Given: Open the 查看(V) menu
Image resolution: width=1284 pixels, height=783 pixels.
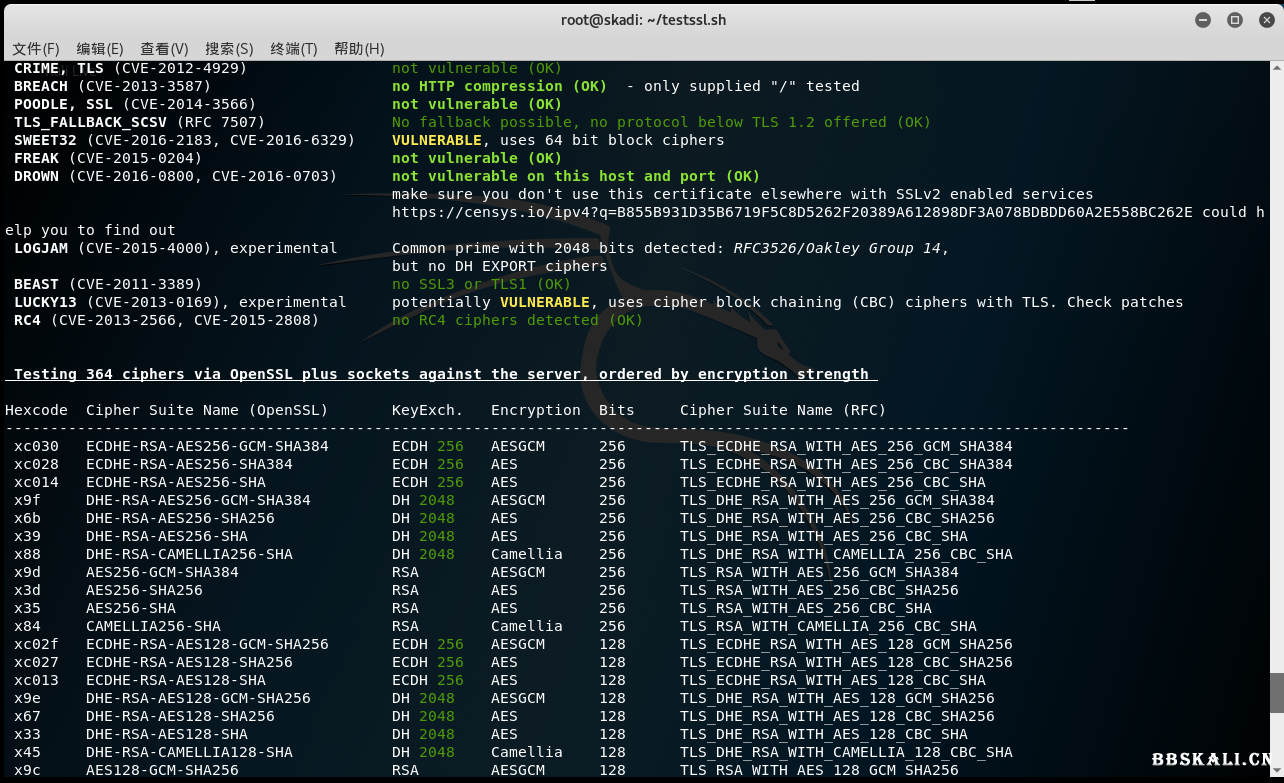Looking at the screenshot, I should 164,48.
